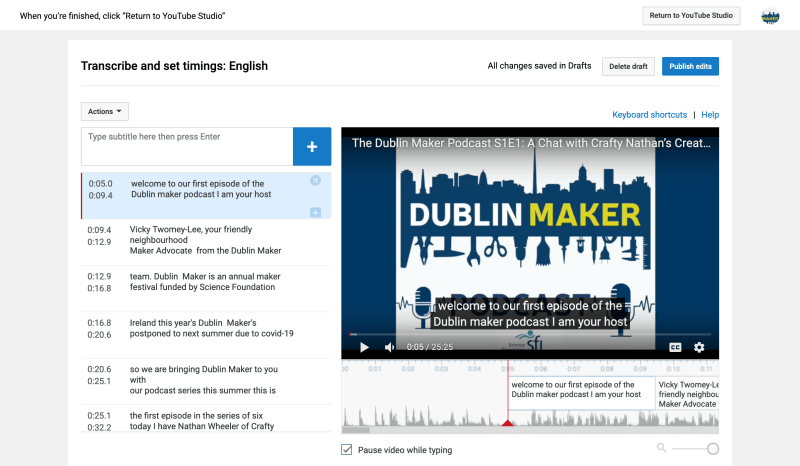Open the account avatar menu
800x466 pixels.
point(770,16)
